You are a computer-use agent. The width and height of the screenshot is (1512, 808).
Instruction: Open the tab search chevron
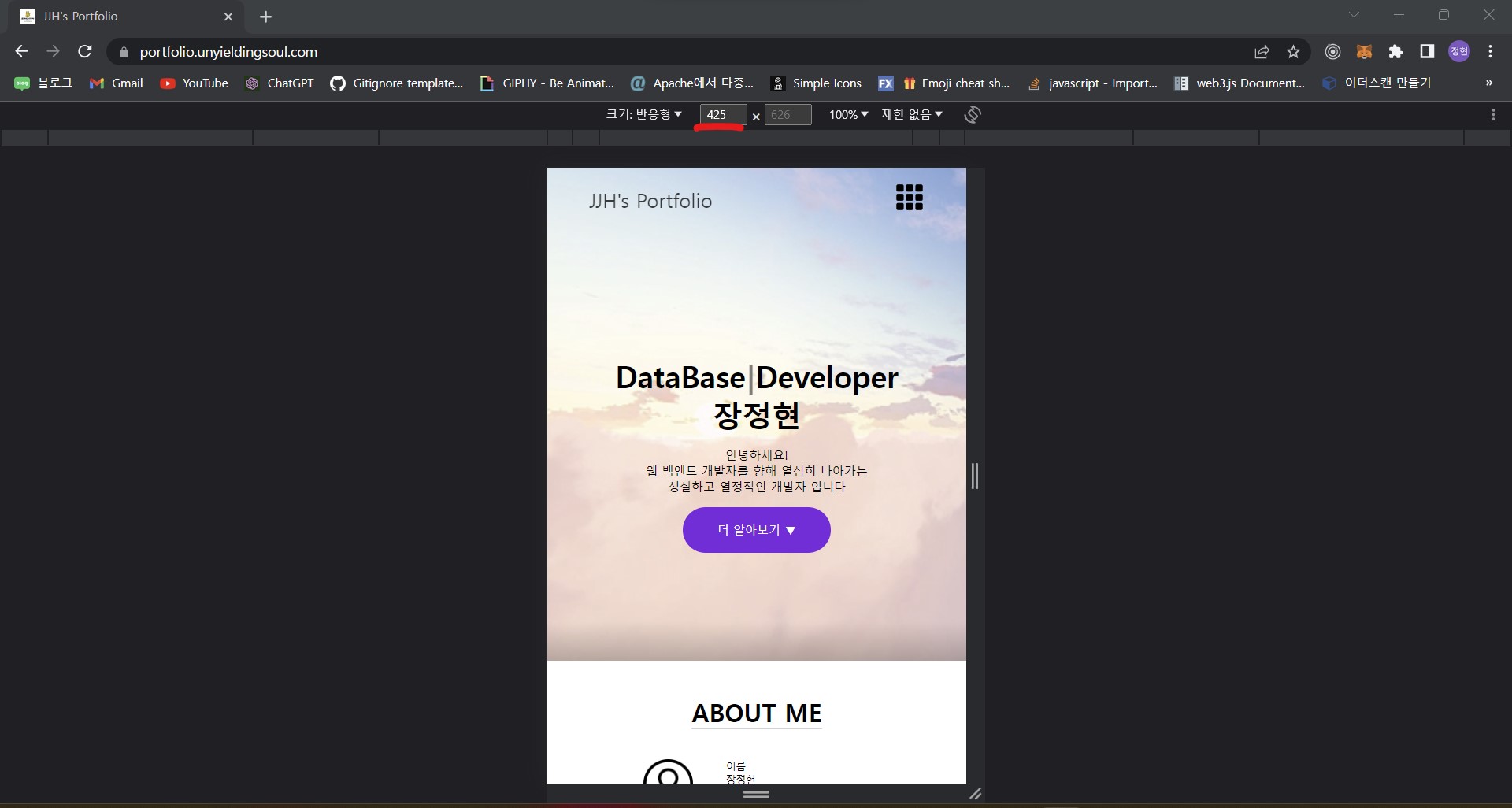pyautogui.click(x=1354, y=15)
